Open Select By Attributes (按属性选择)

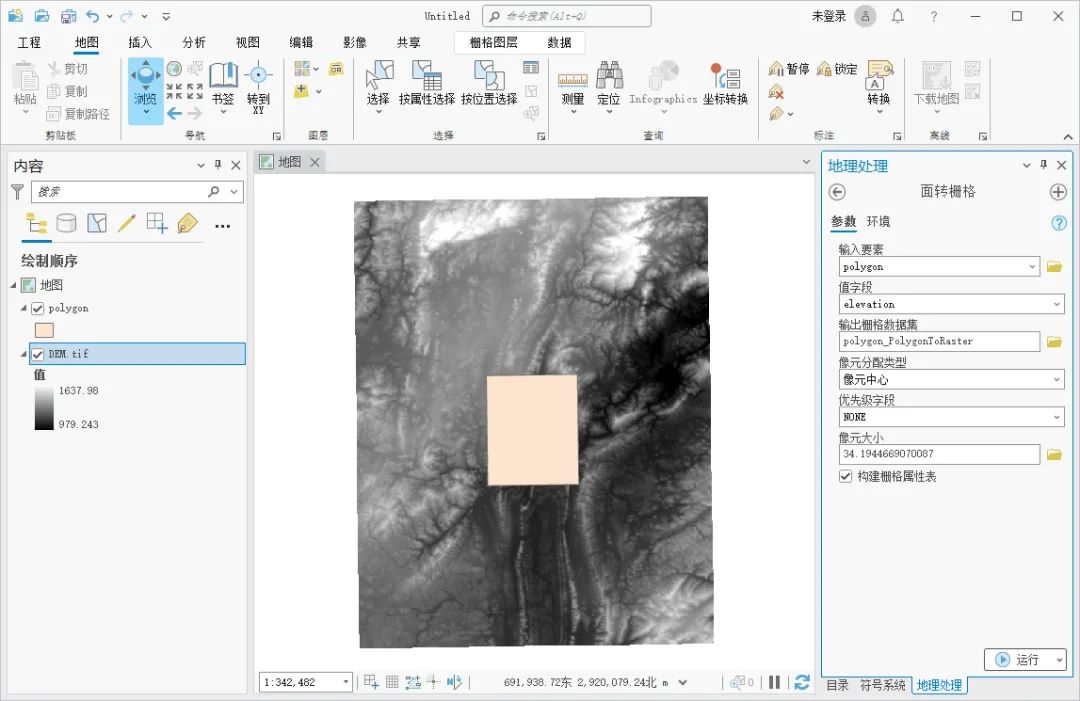427,83
